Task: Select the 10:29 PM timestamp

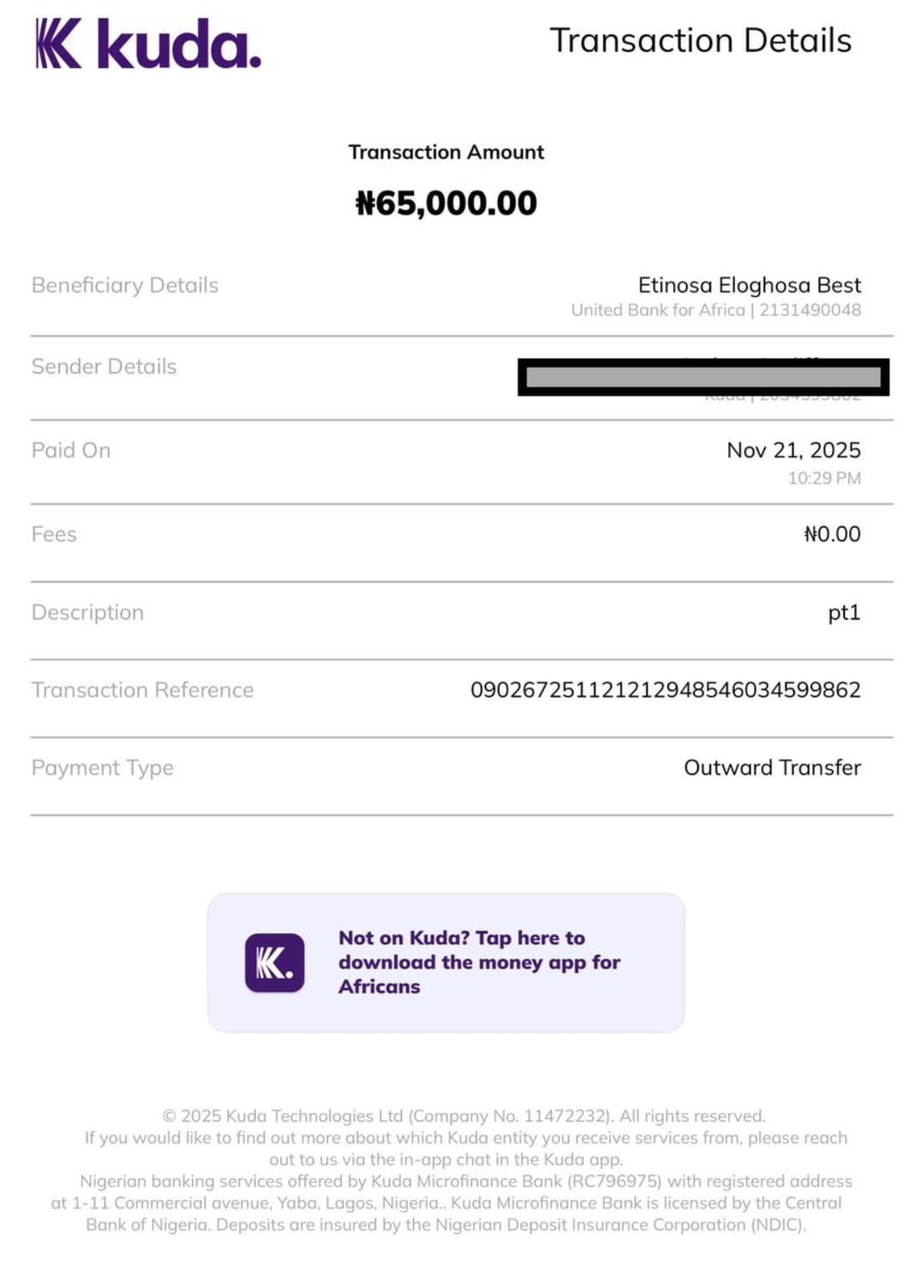Action: 824,478
